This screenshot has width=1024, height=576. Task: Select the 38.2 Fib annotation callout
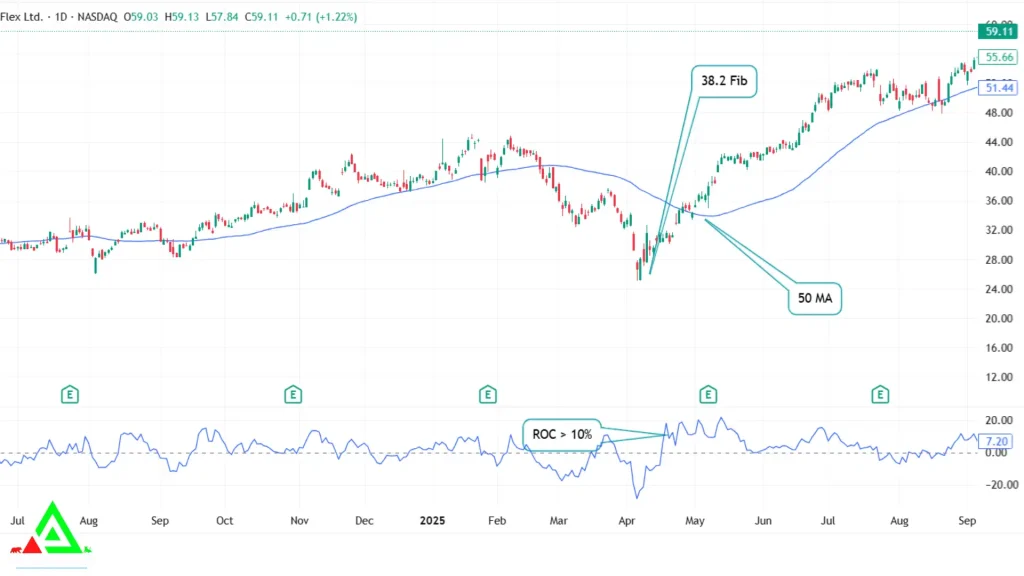click(x=723, y=81)
